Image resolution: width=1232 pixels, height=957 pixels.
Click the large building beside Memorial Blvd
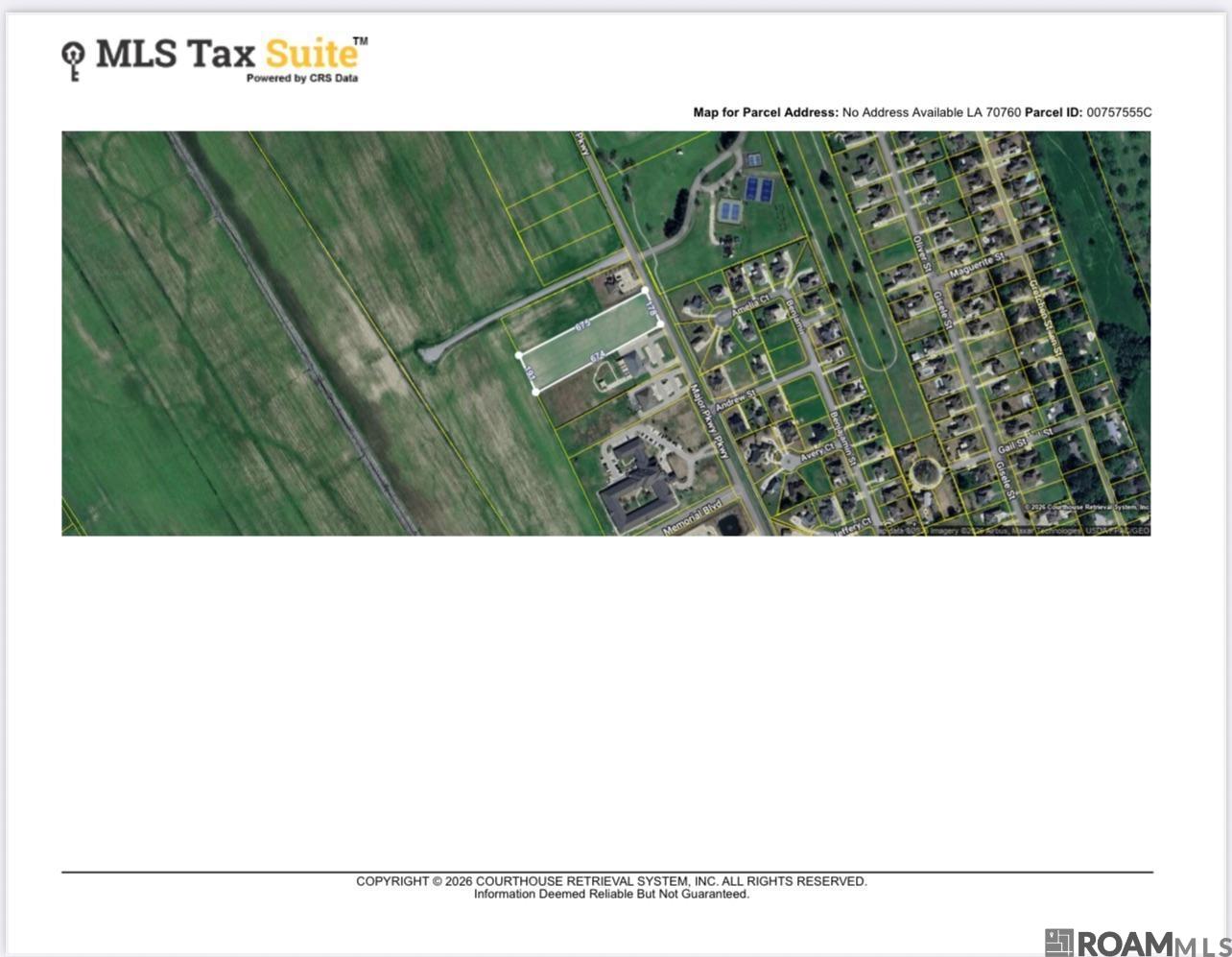635,487
